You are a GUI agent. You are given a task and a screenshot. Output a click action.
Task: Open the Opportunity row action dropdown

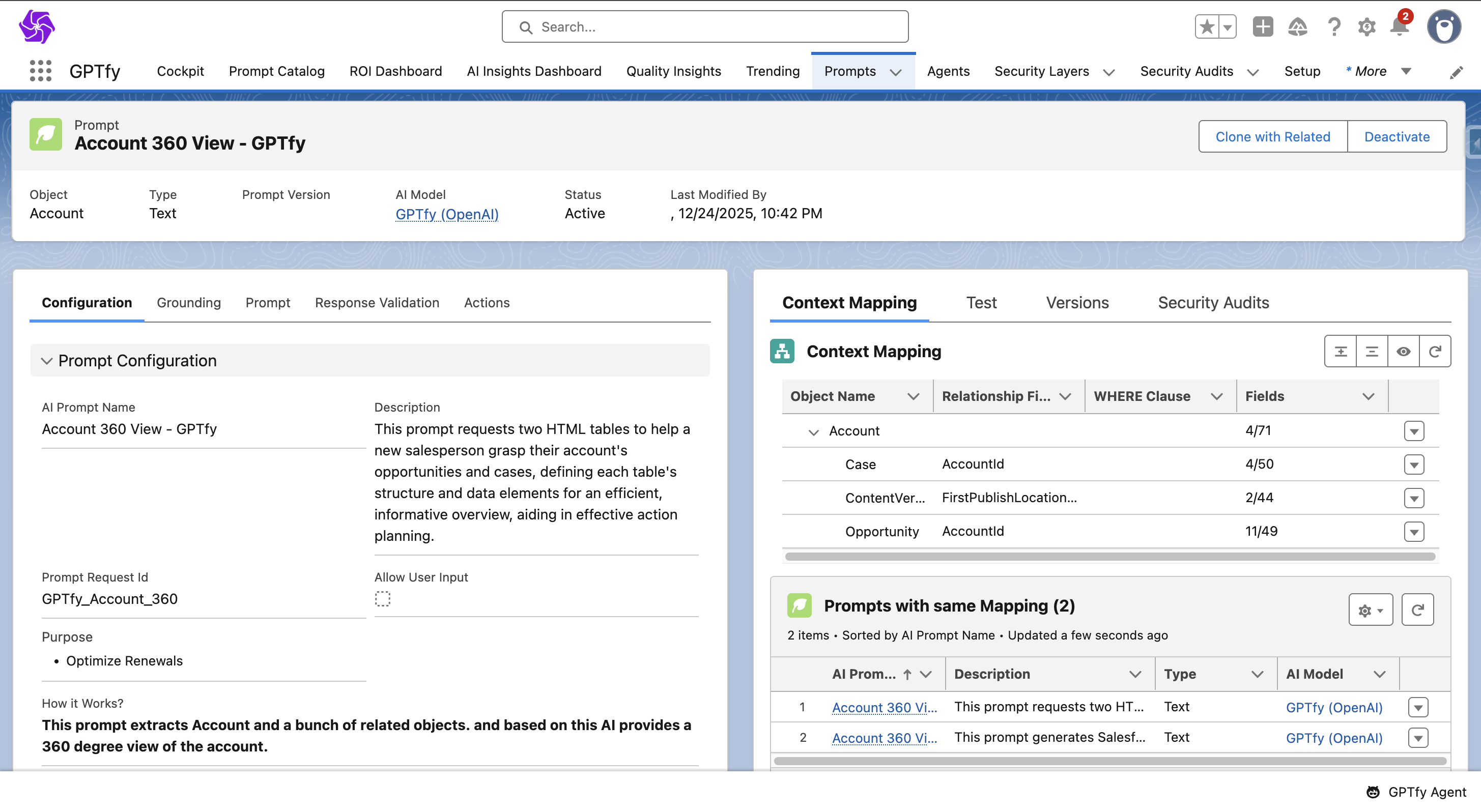[1414, 532]
